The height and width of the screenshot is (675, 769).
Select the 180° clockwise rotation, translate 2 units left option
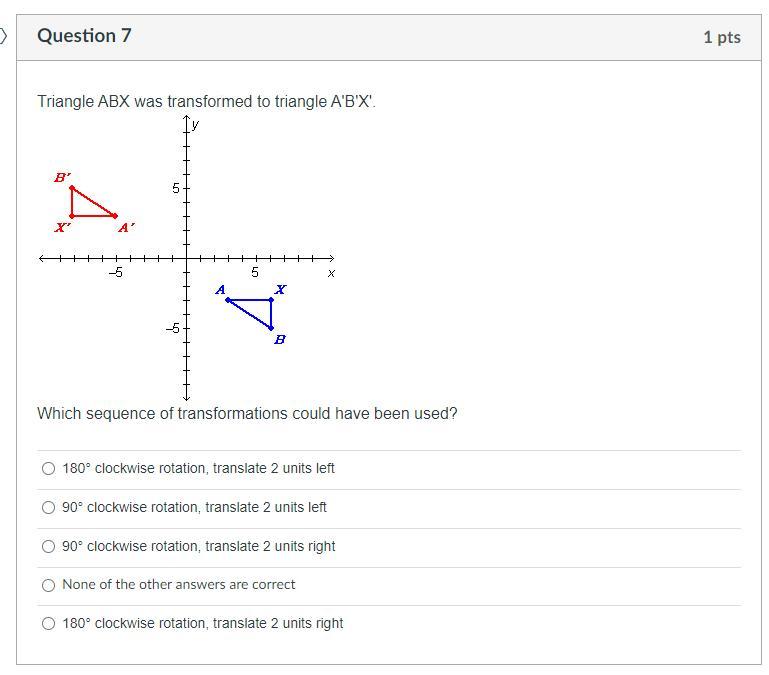48,469
